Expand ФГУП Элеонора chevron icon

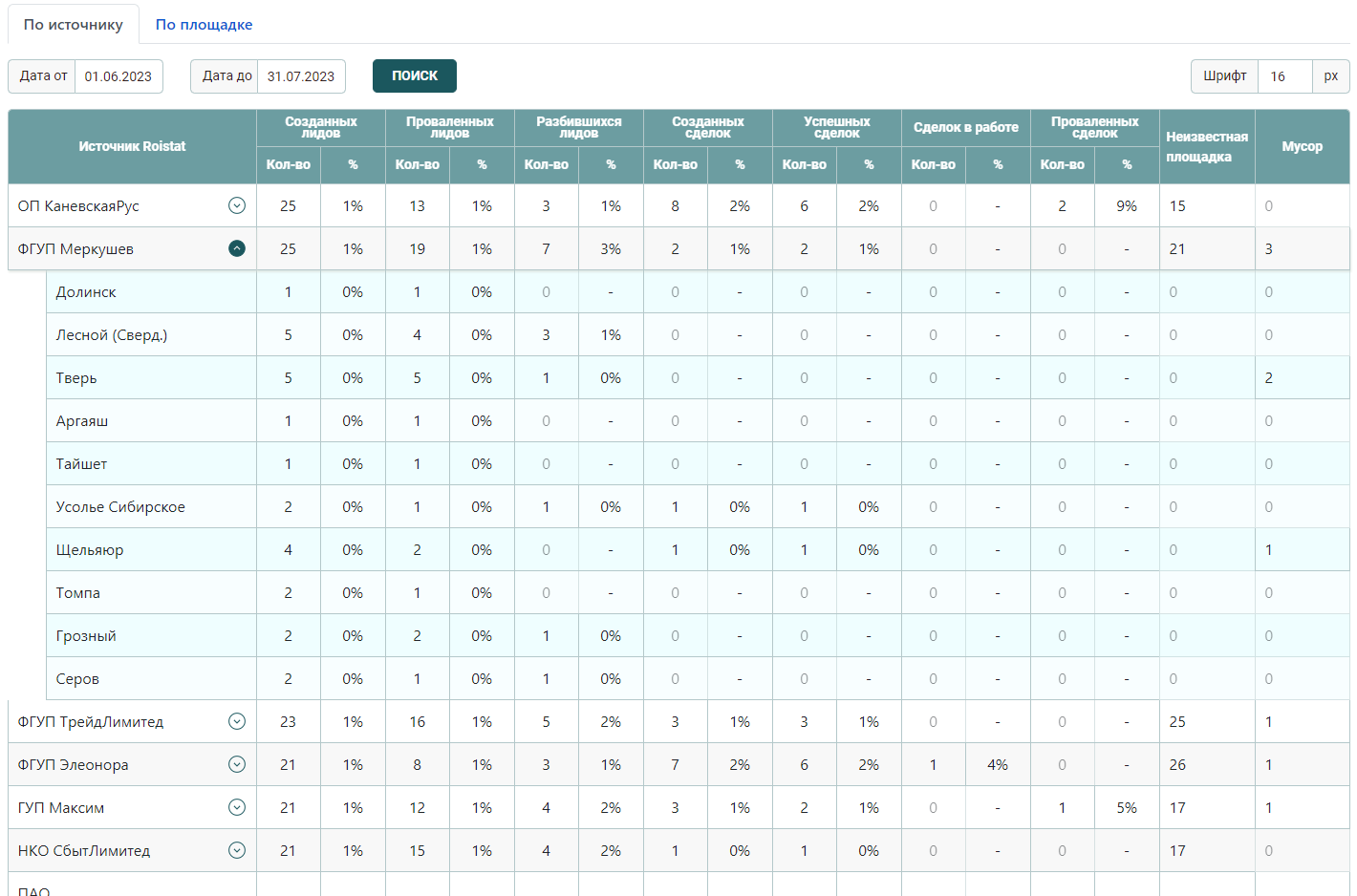[237, 764]
